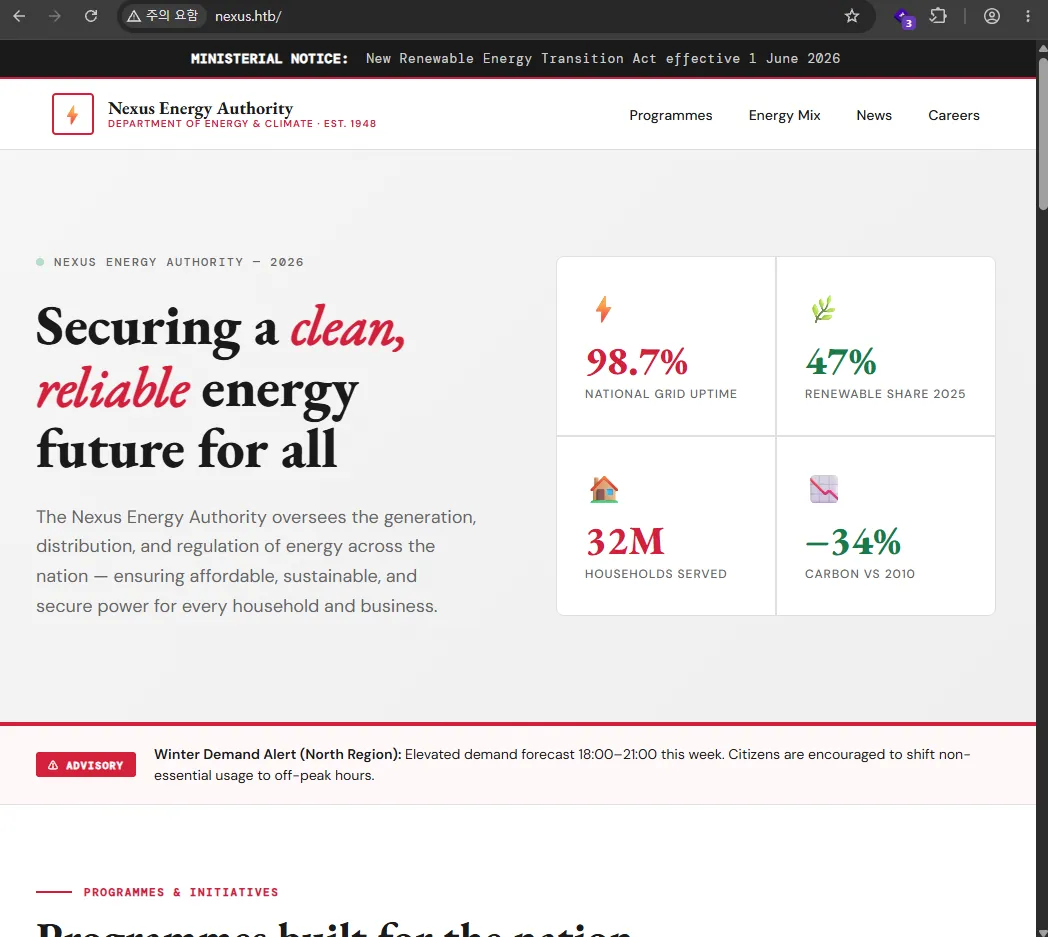This screenshot has height=937, width=1048.
Task: Click the Nexus Energy Authority lightning logo
Action: tap(73, 114)
